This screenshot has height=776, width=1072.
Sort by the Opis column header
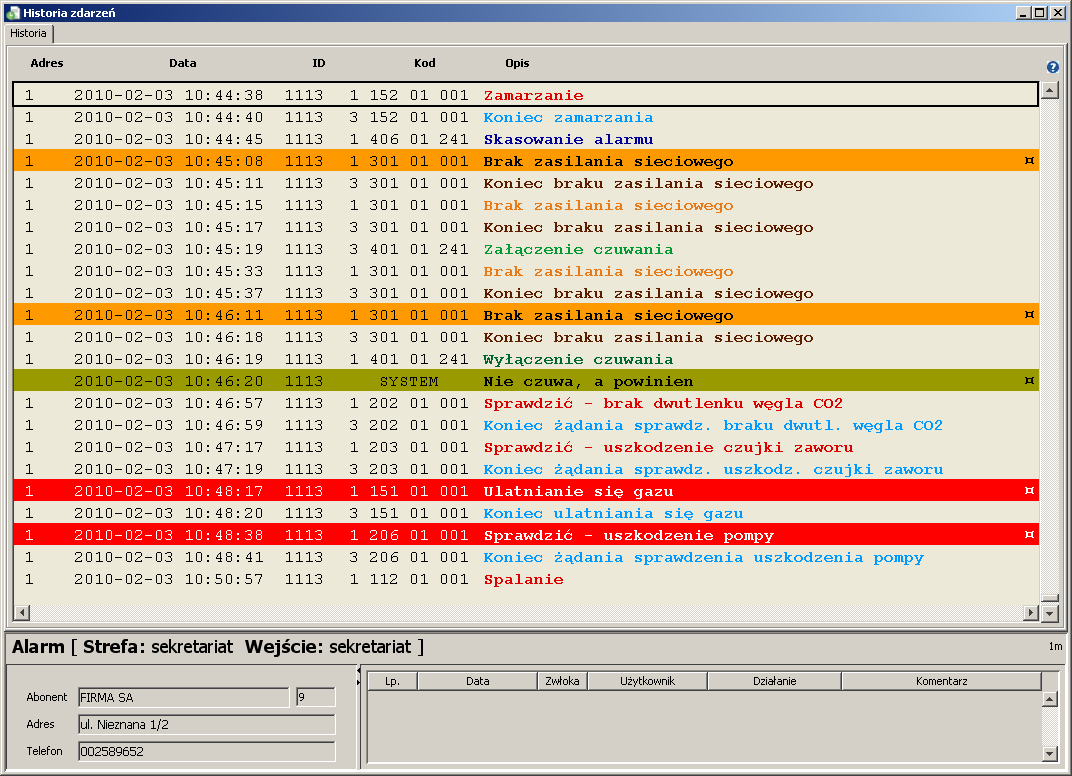pos(517,63)
